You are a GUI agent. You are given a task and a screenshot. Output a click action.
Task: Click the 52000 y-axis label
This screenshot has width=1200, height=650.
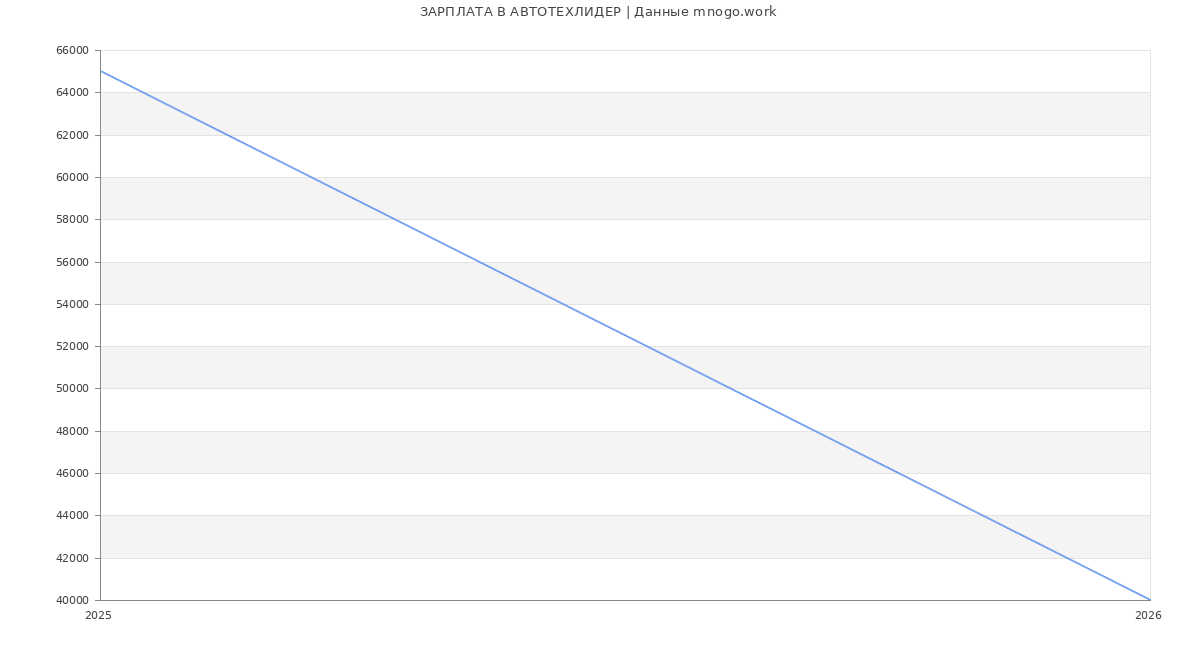(74, 347)
